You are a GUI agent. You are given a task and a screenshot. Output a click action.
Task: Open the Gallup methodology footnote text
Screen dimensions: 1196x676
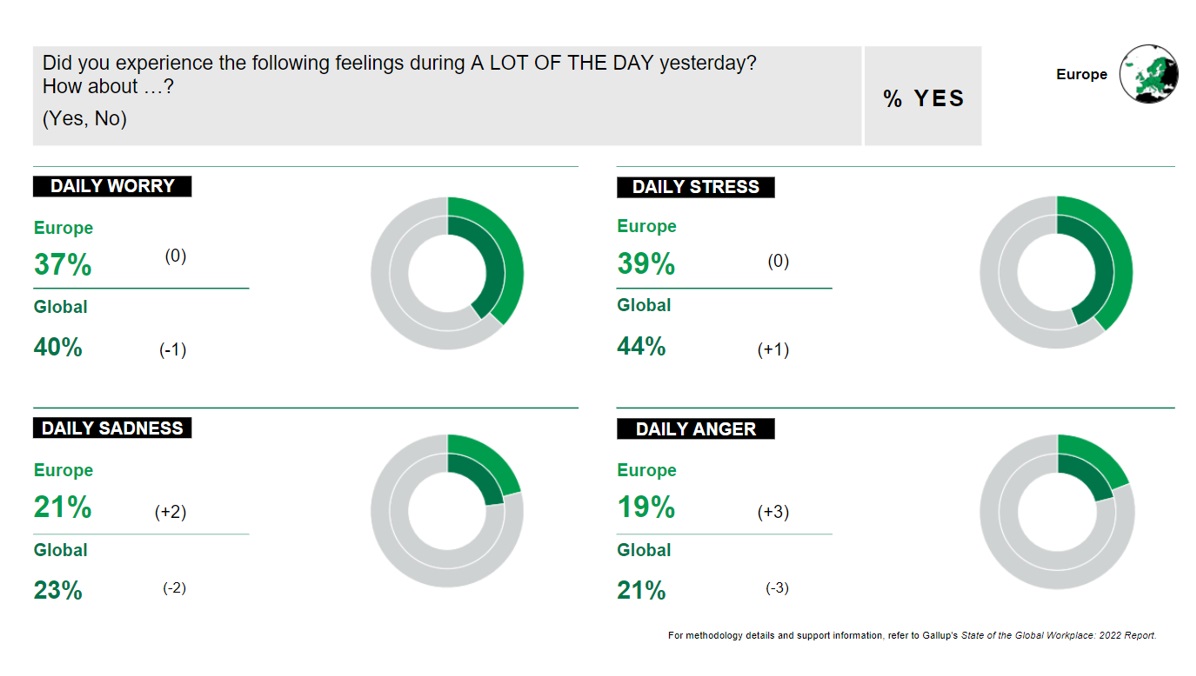point(911,635)
